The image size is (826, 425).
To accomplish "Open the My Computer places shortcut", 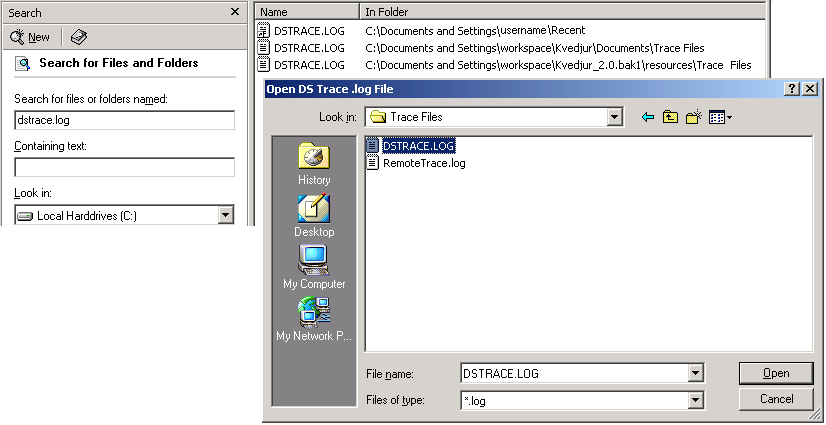I will click(x=314, y=267).
